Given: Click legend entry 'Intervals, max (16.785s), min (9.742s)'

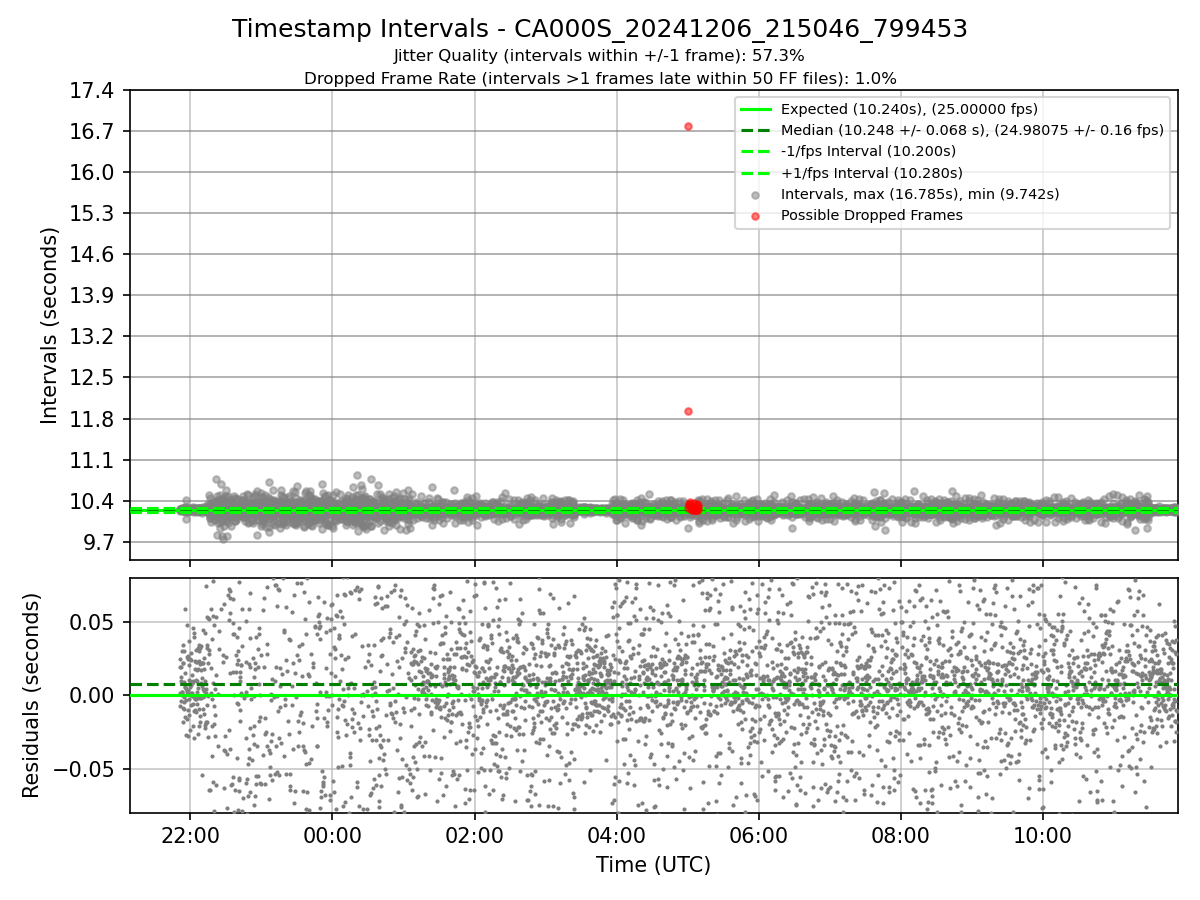Looking at the screenshot, I should point(920,194).
